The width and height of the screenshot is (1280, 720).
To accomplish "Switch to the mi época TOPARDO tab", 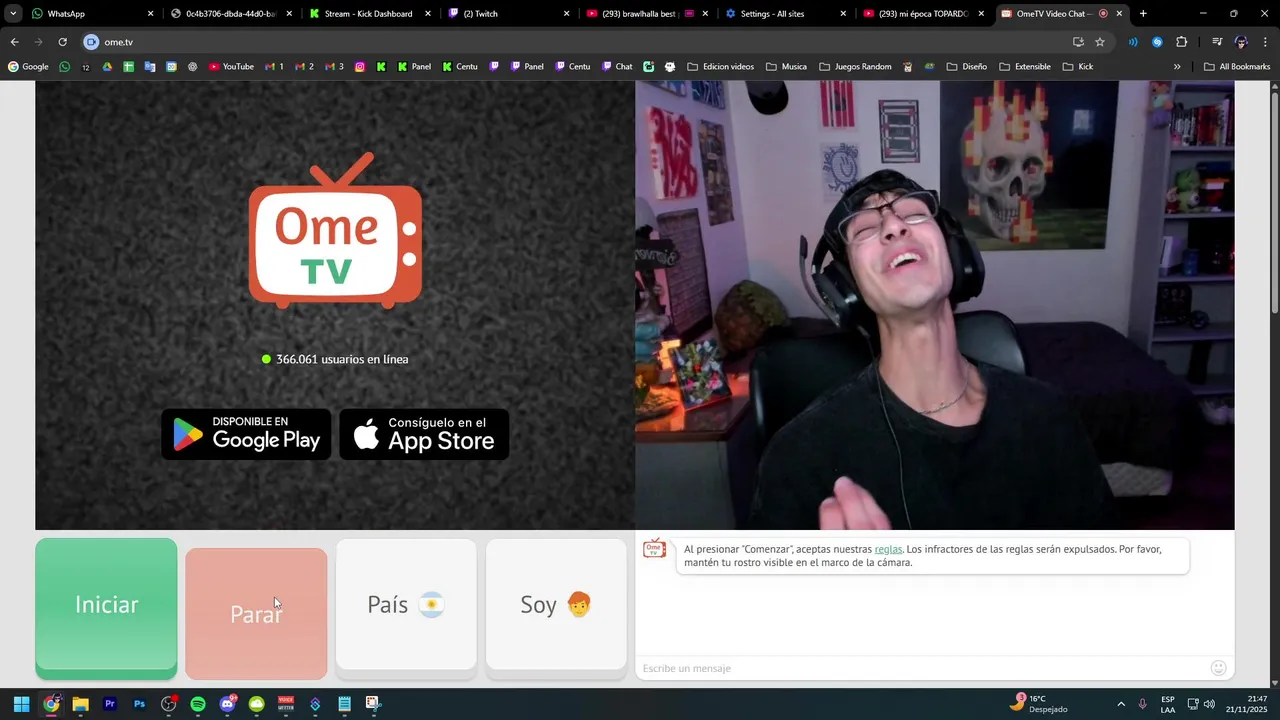I will pyautogui.click(x=923, y=14).
